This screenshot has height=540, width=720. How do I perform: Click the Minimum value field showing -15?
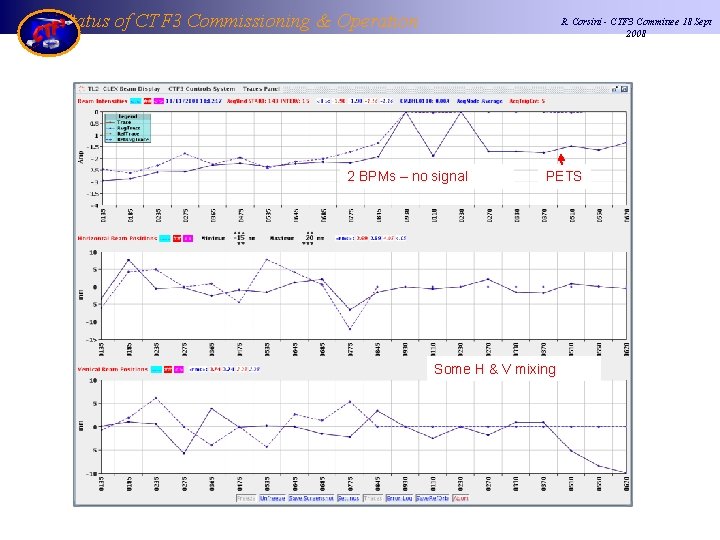[239, 238]
